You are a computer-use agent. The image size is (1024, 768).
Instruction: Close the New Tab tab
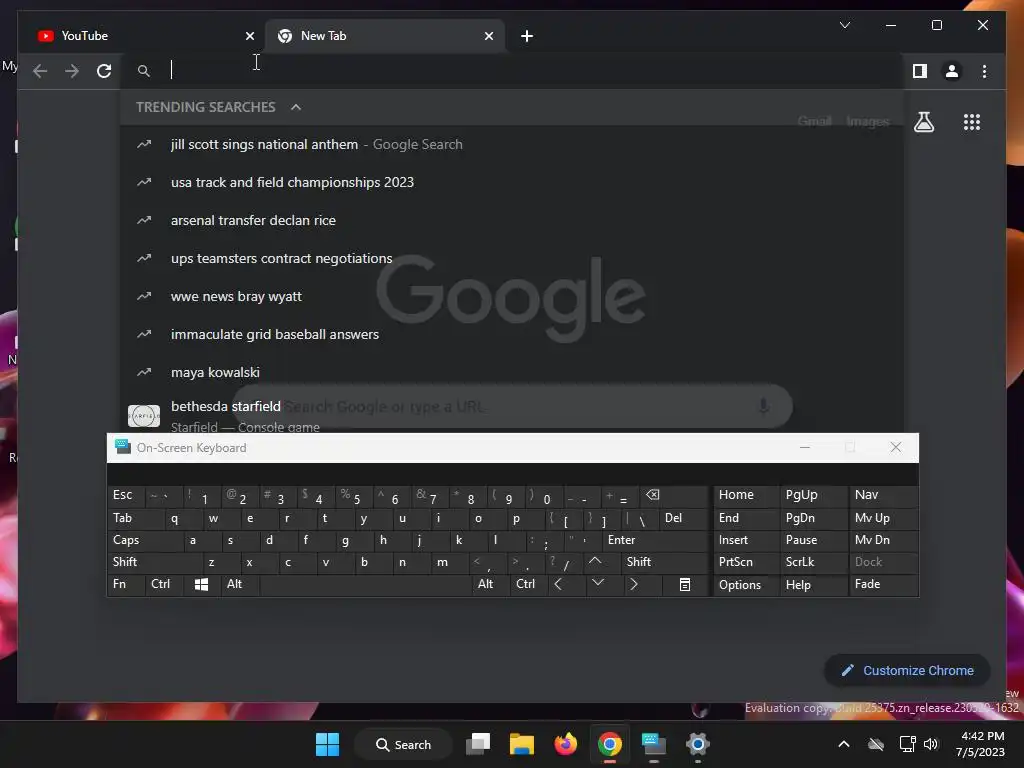[x=488, y=36]
